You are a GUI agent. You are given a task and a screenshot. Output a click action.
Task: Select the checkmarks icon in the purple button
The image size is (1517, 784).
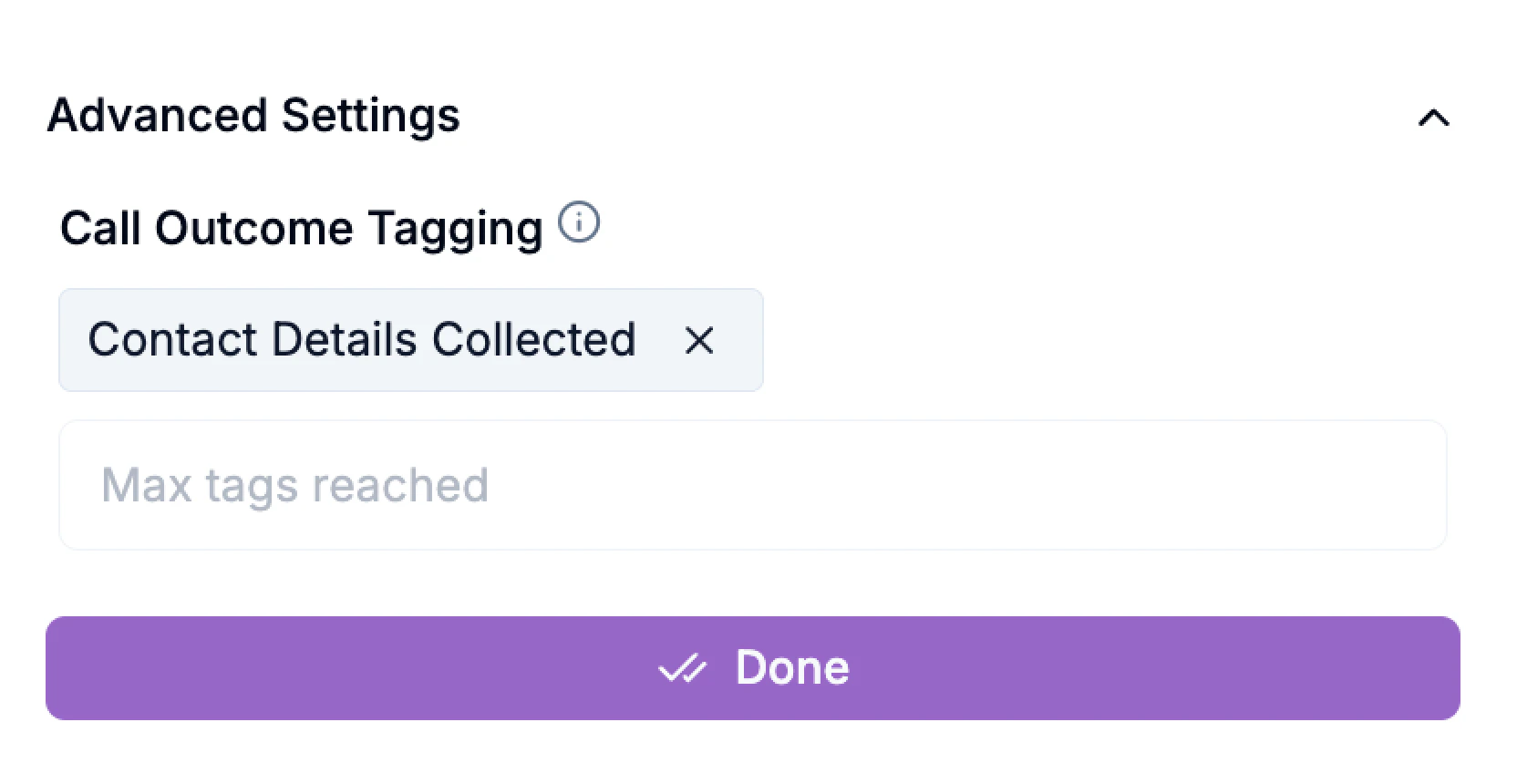(x=682, y=668)
